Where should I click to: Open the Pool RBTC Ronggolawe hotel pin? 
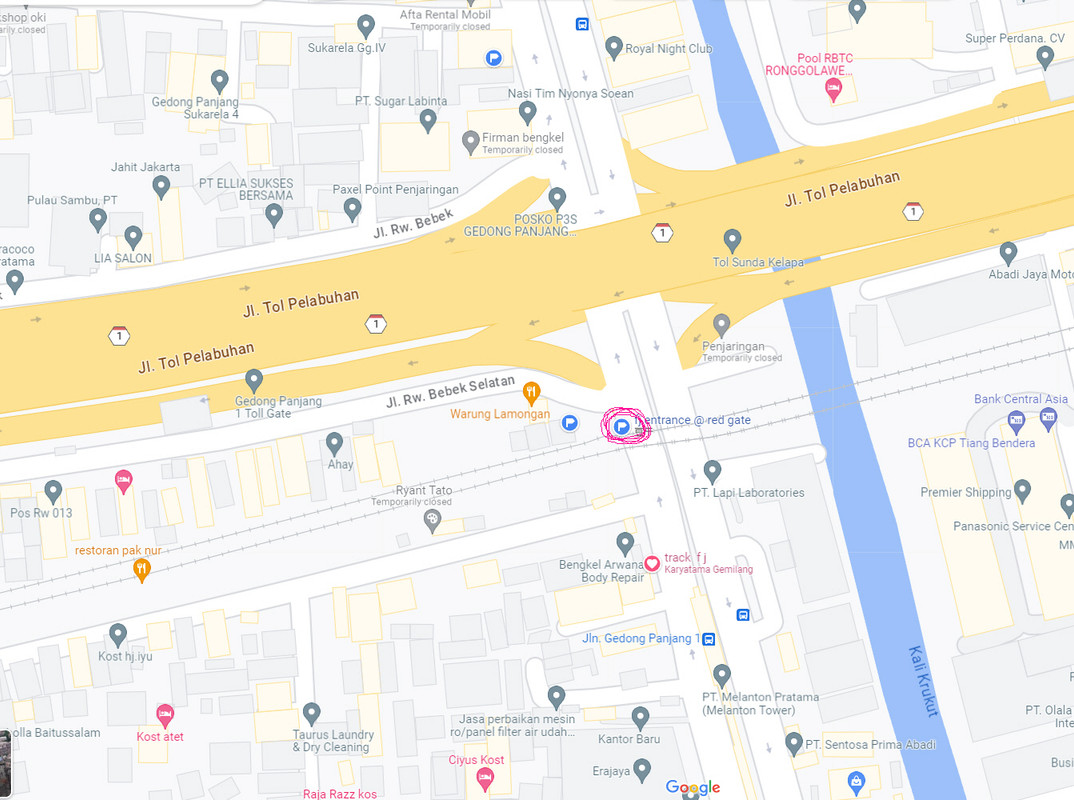(833, 90)
